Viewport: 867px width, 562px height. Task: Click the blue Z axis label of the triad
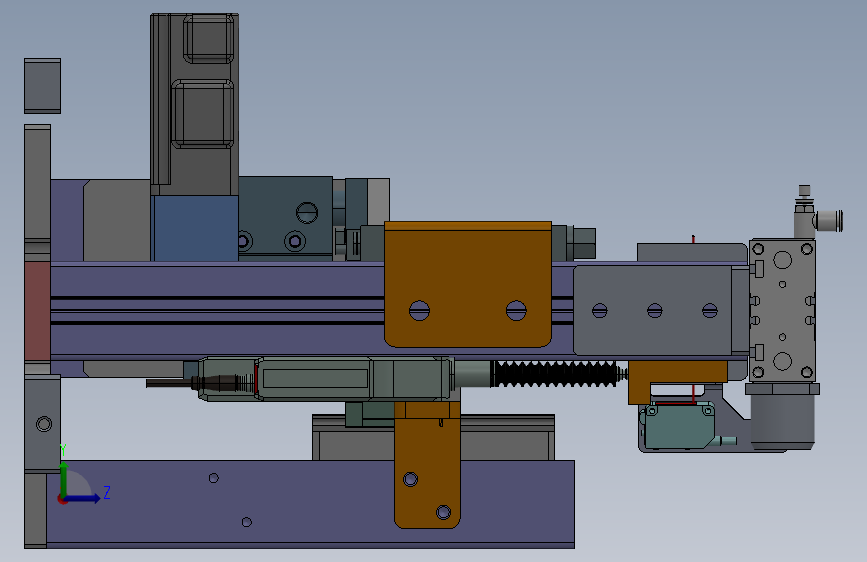coord(107,492)
